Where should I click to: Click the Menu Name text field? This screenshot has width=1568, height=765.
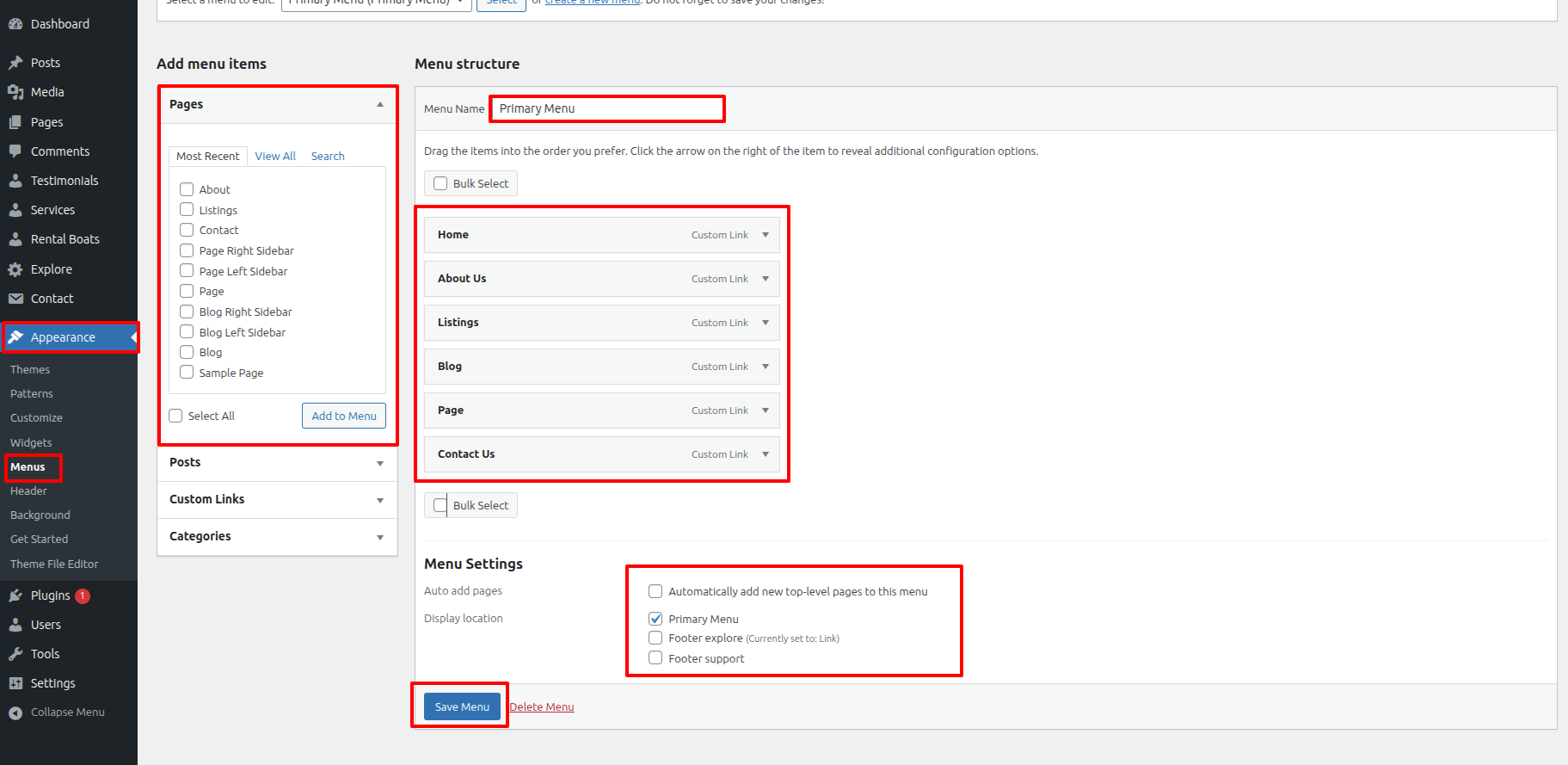click(x=607, y=108)
